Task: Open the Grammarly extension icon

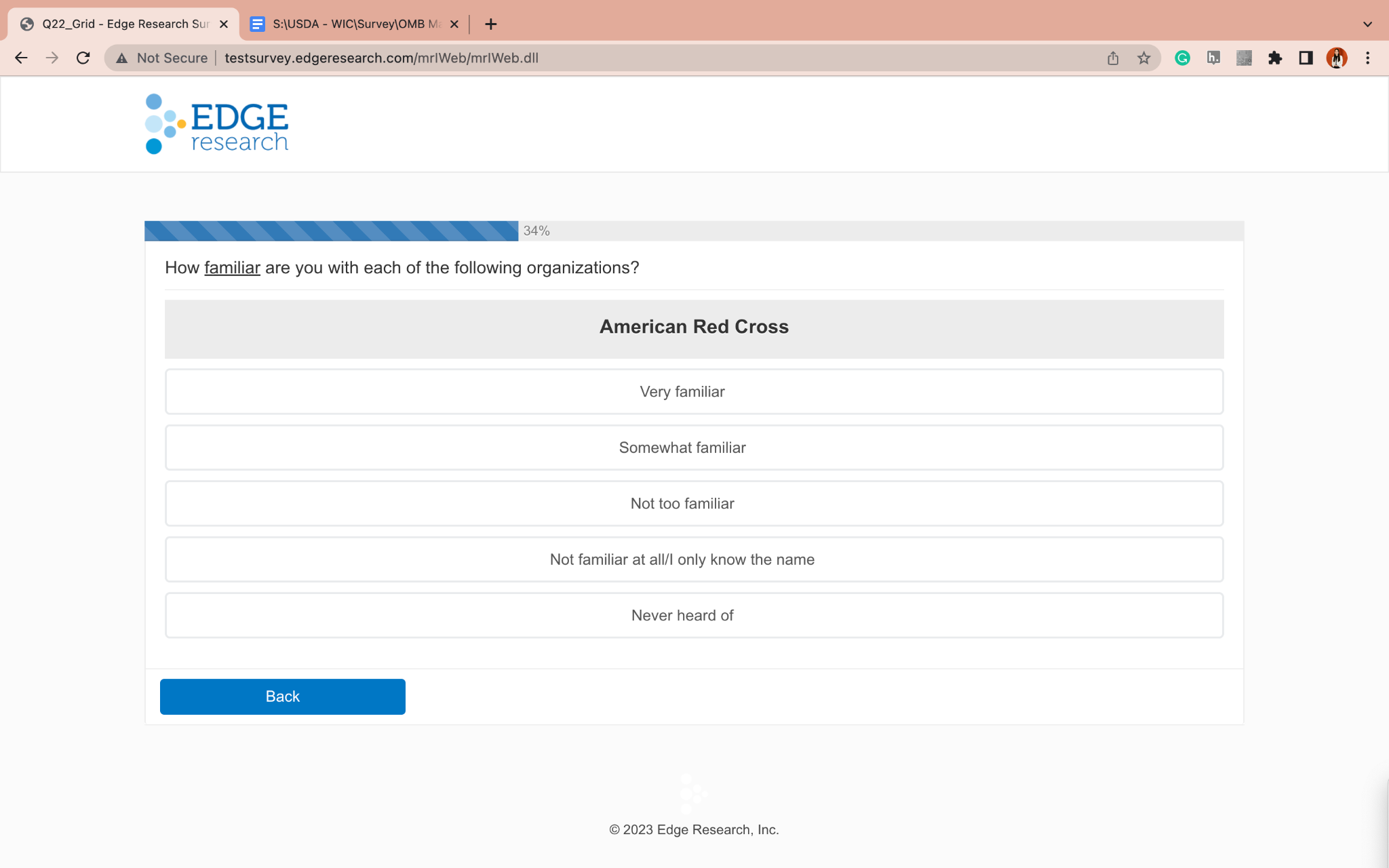Action: [1182, 58]
